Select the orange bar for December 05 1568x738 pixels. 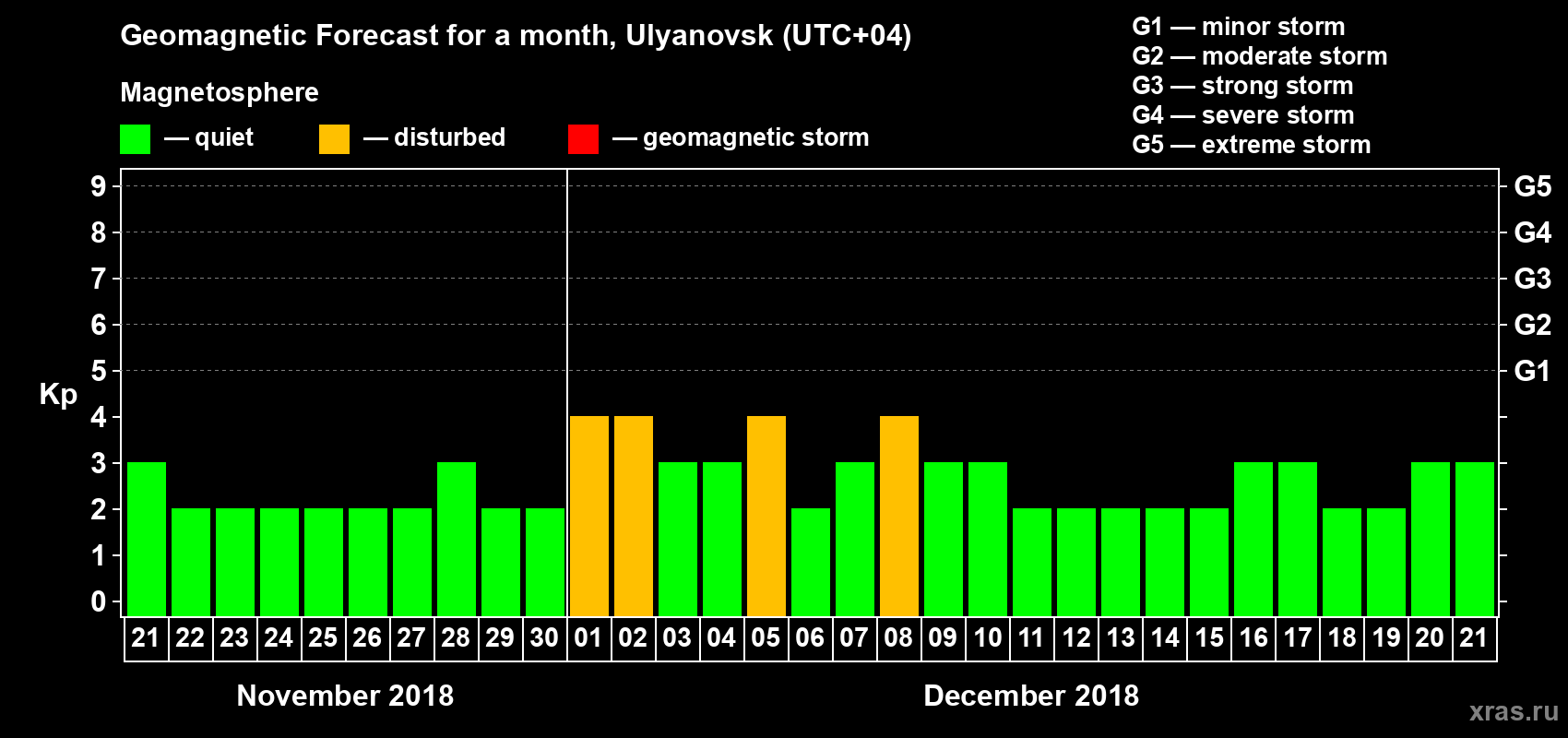[766, 516]
